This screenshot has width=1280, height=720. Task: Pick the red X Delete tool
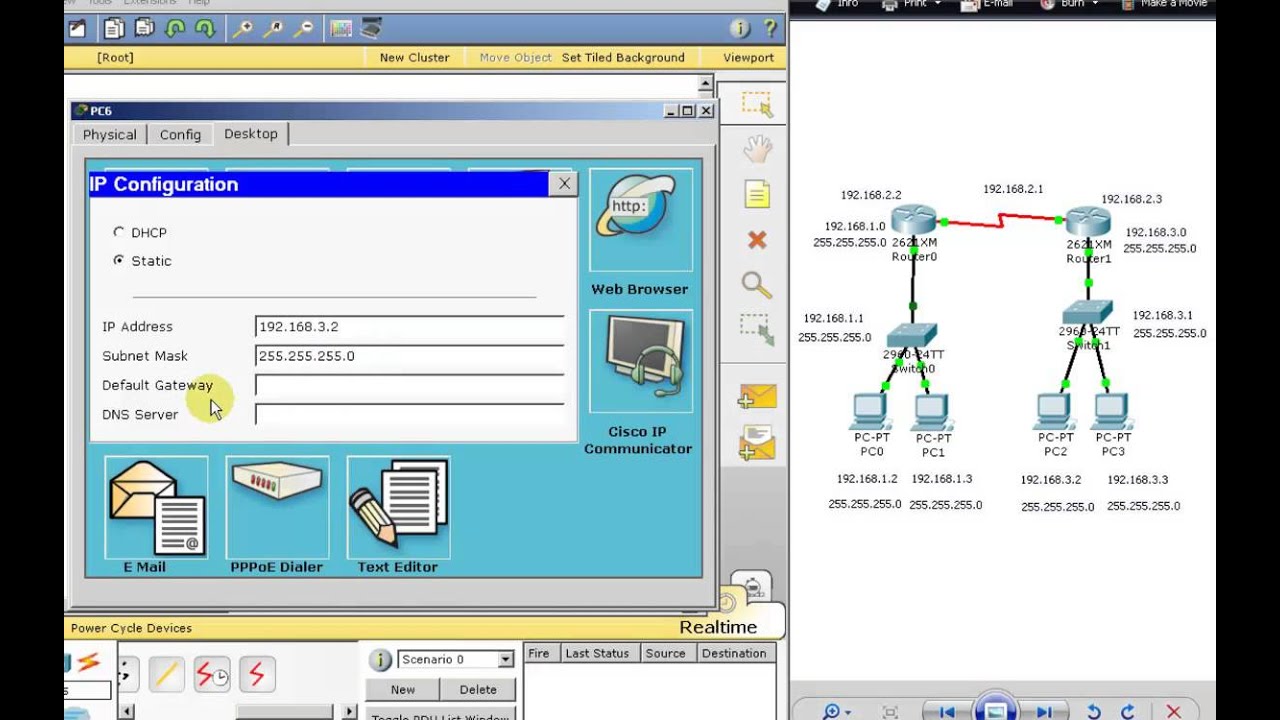coord(757,240)
